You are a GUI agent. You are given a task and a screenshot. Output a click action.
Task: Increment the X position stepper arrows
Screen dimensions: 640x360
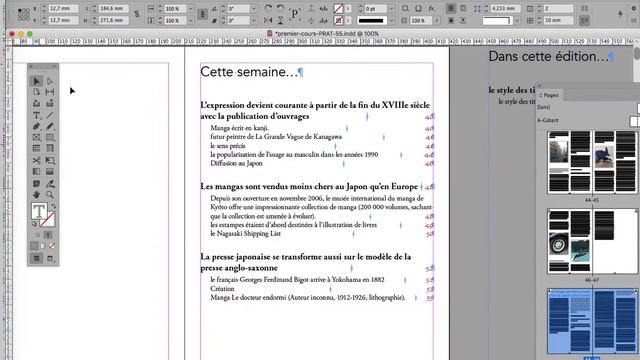pos(43,8)
